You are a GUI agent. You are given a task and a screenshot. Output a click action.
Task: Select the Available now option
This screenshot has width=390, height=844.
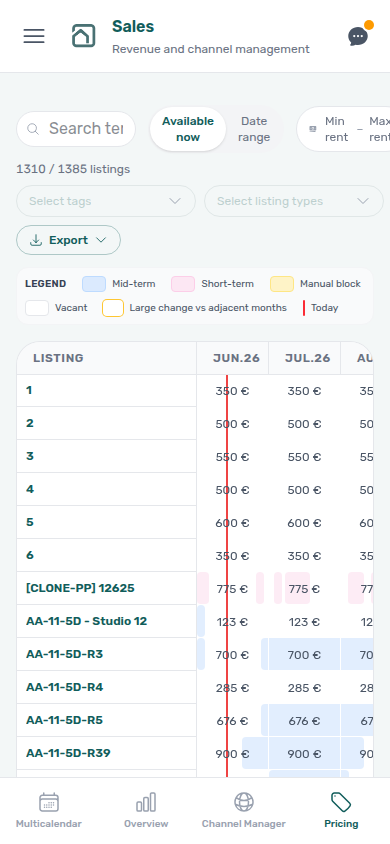point(188,129)
